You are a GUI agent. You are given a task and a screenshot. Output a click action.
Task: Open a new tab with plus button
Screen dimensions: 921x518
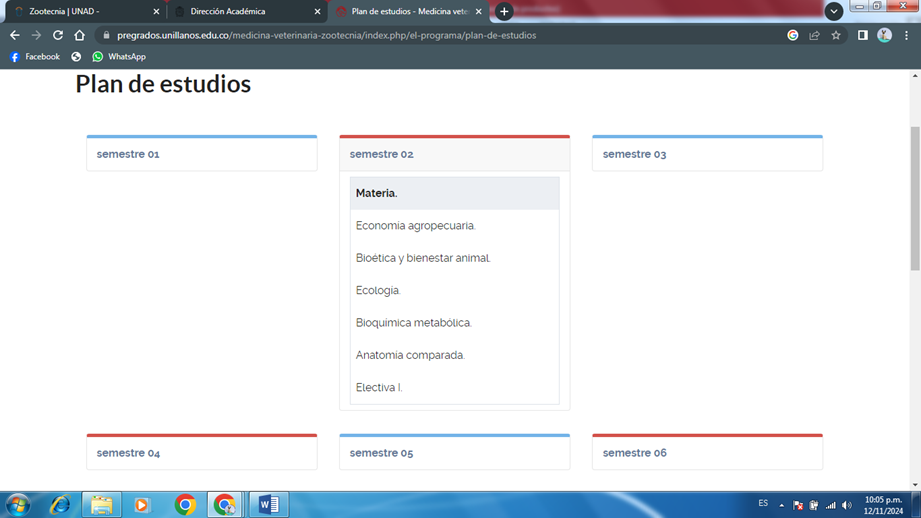click(504, 12)
